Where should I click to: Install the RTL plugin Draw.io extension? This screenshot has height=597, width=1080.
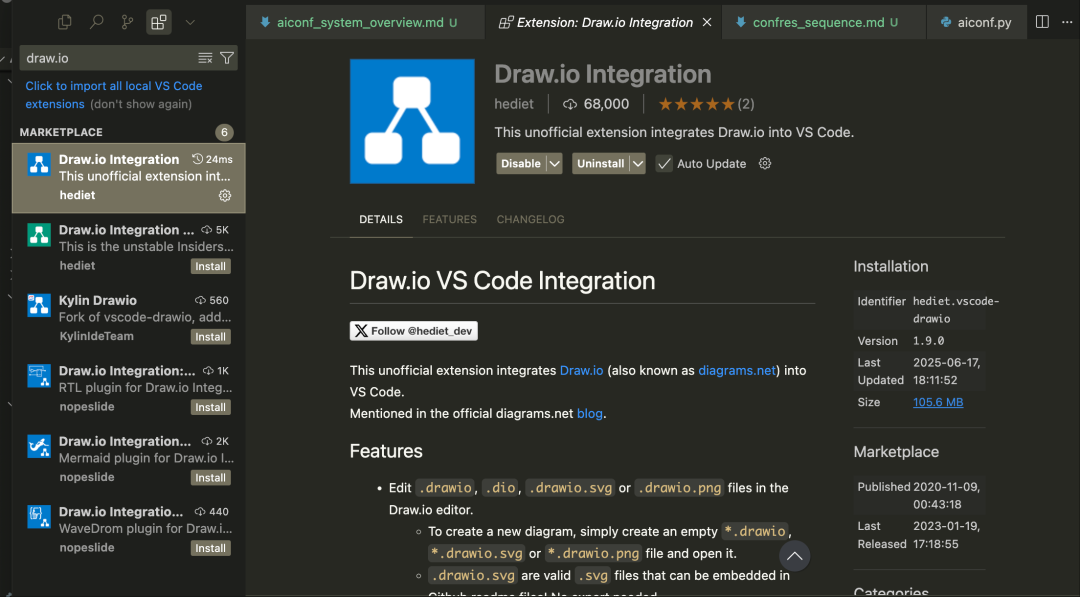(x=210, y=407)
